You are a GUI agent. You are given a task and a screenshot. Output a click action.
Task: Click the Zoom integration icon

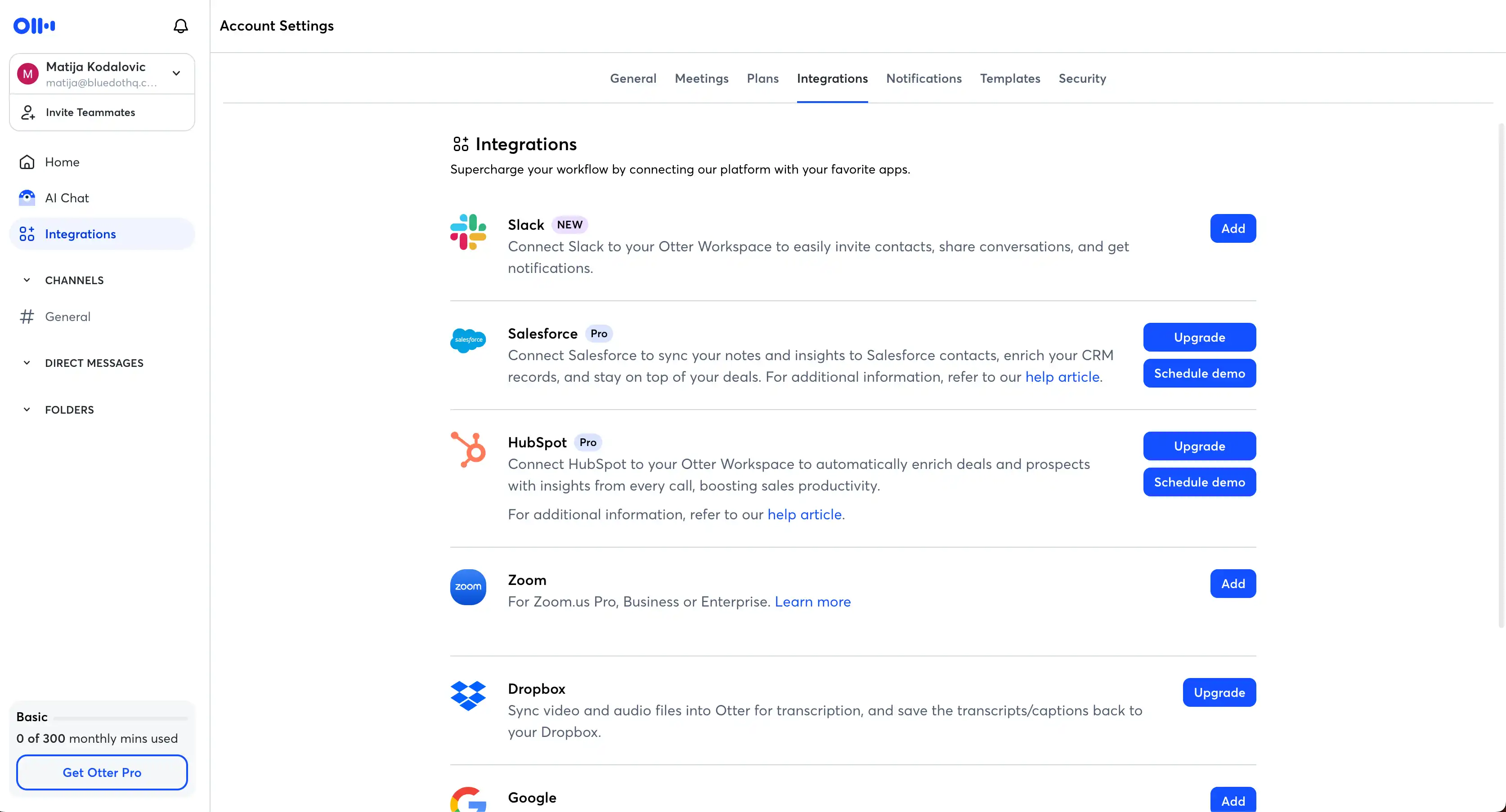468,586
